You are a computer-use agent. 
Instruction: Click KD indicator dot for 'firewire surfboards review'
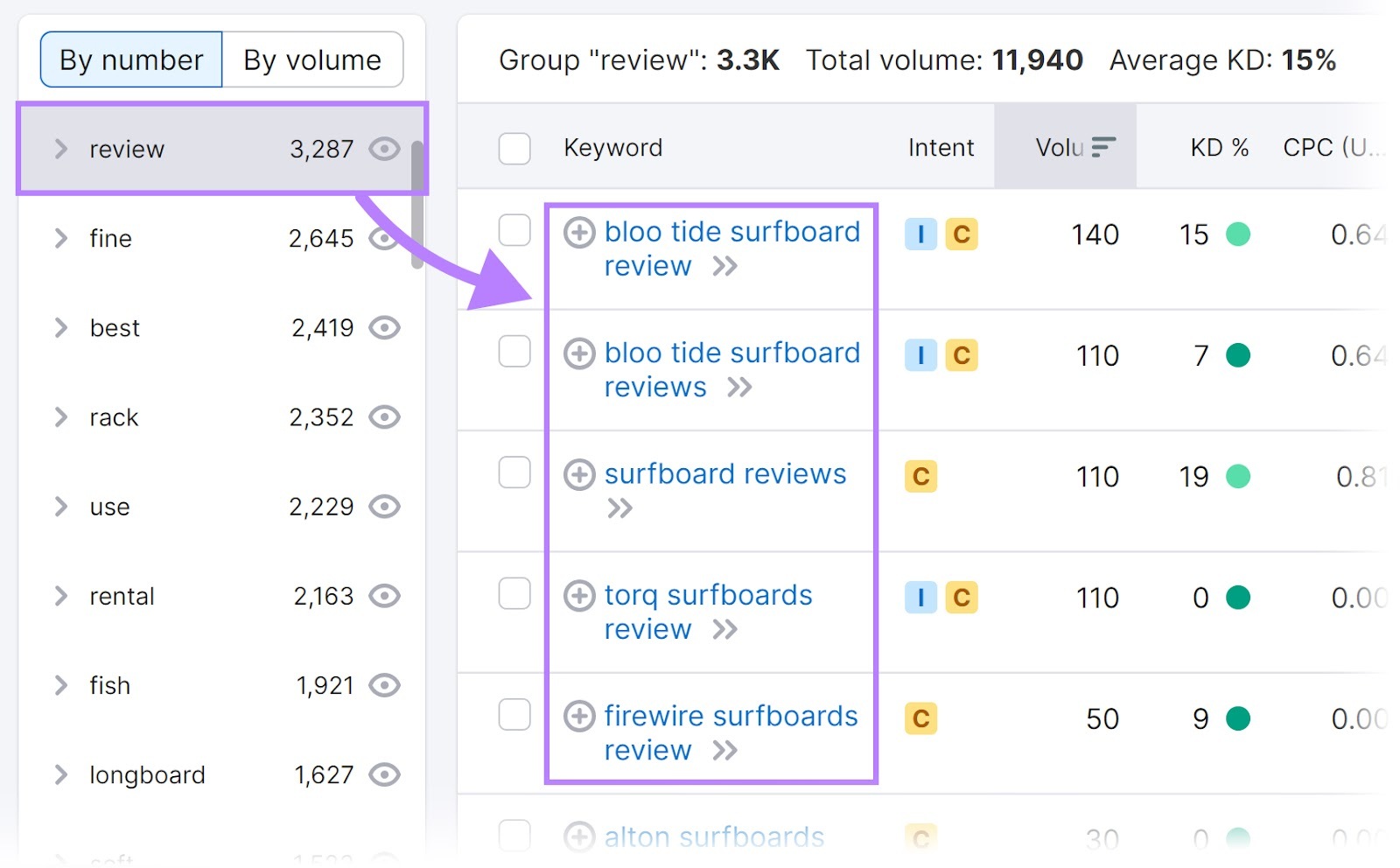click(x=1238, y=718)
